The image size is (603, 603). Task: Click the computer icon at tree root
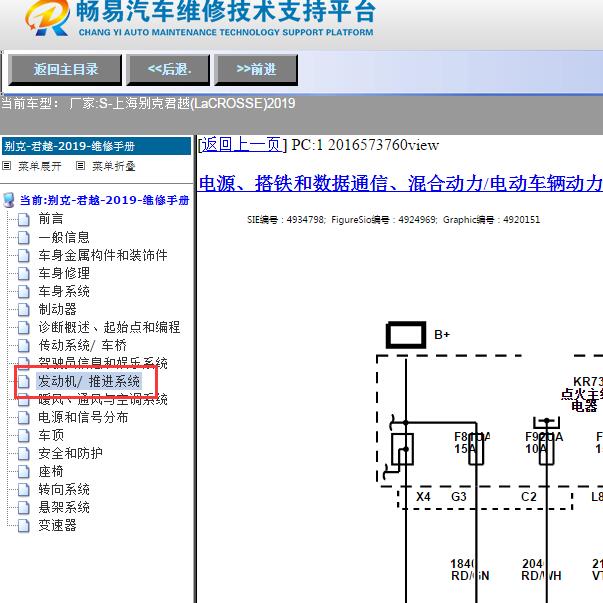[x=9, y=200]
